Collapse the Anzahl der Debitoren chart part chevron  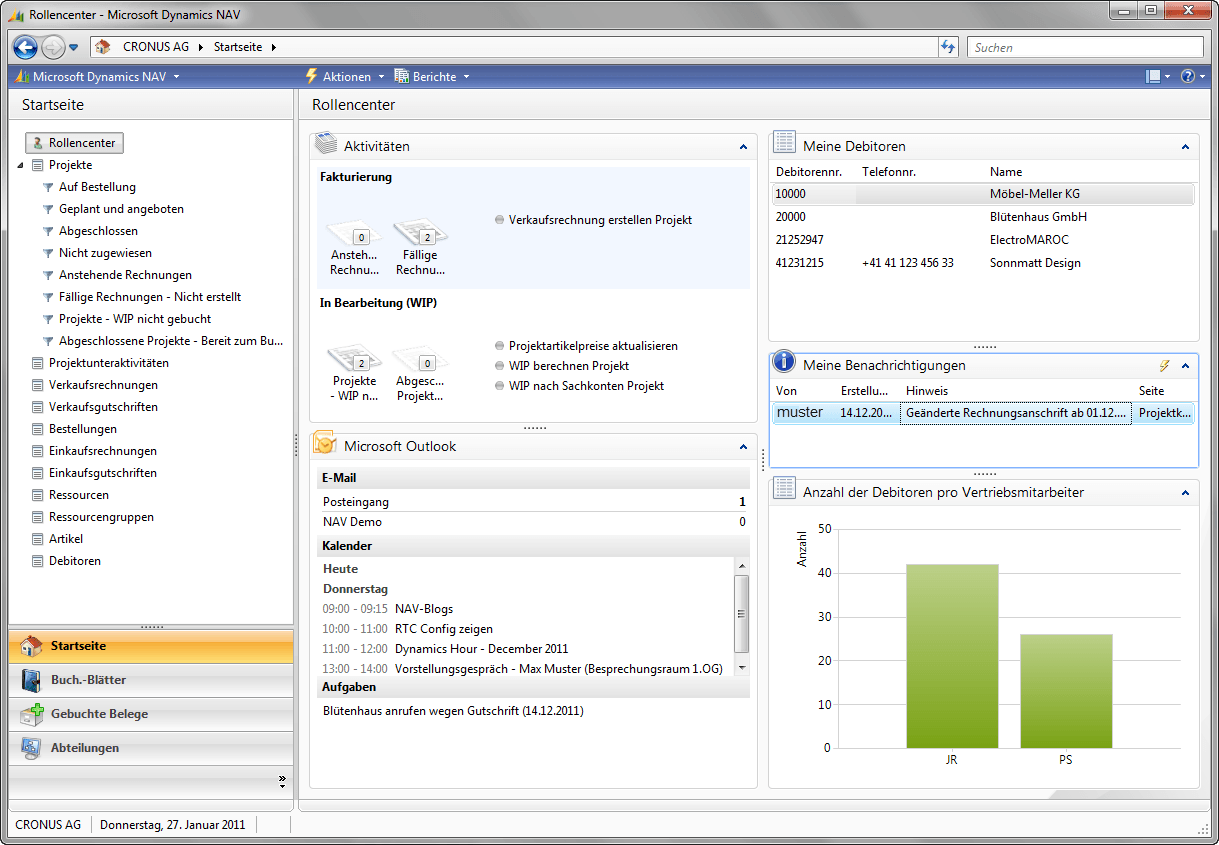click(x=1185, y=493)
